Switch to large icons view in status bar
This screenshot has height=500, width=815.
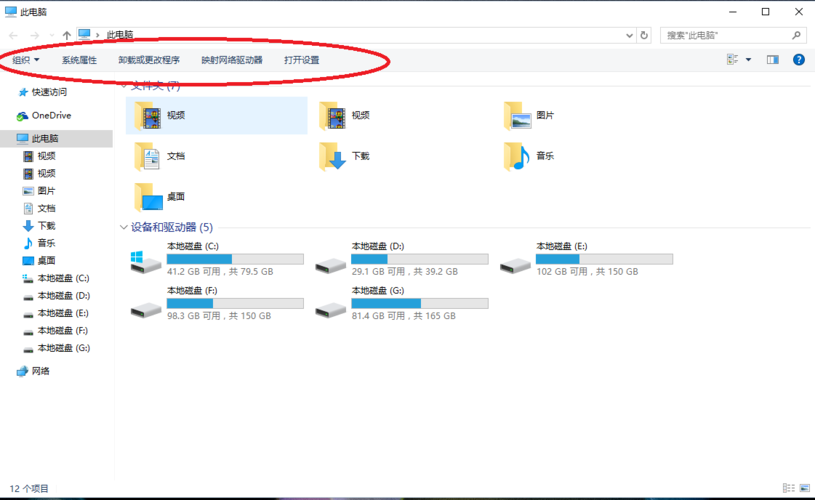pyautogui.click(x=805, y=488)
